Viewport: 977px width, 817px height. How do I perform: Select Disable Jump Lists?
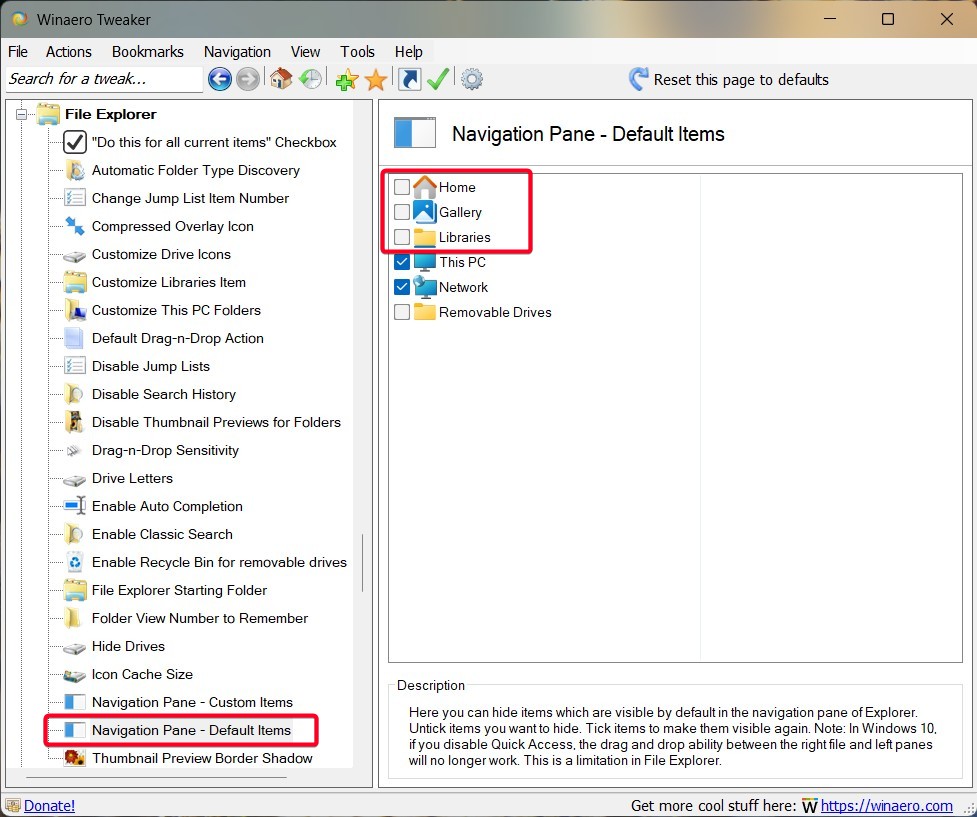(150, 366)
